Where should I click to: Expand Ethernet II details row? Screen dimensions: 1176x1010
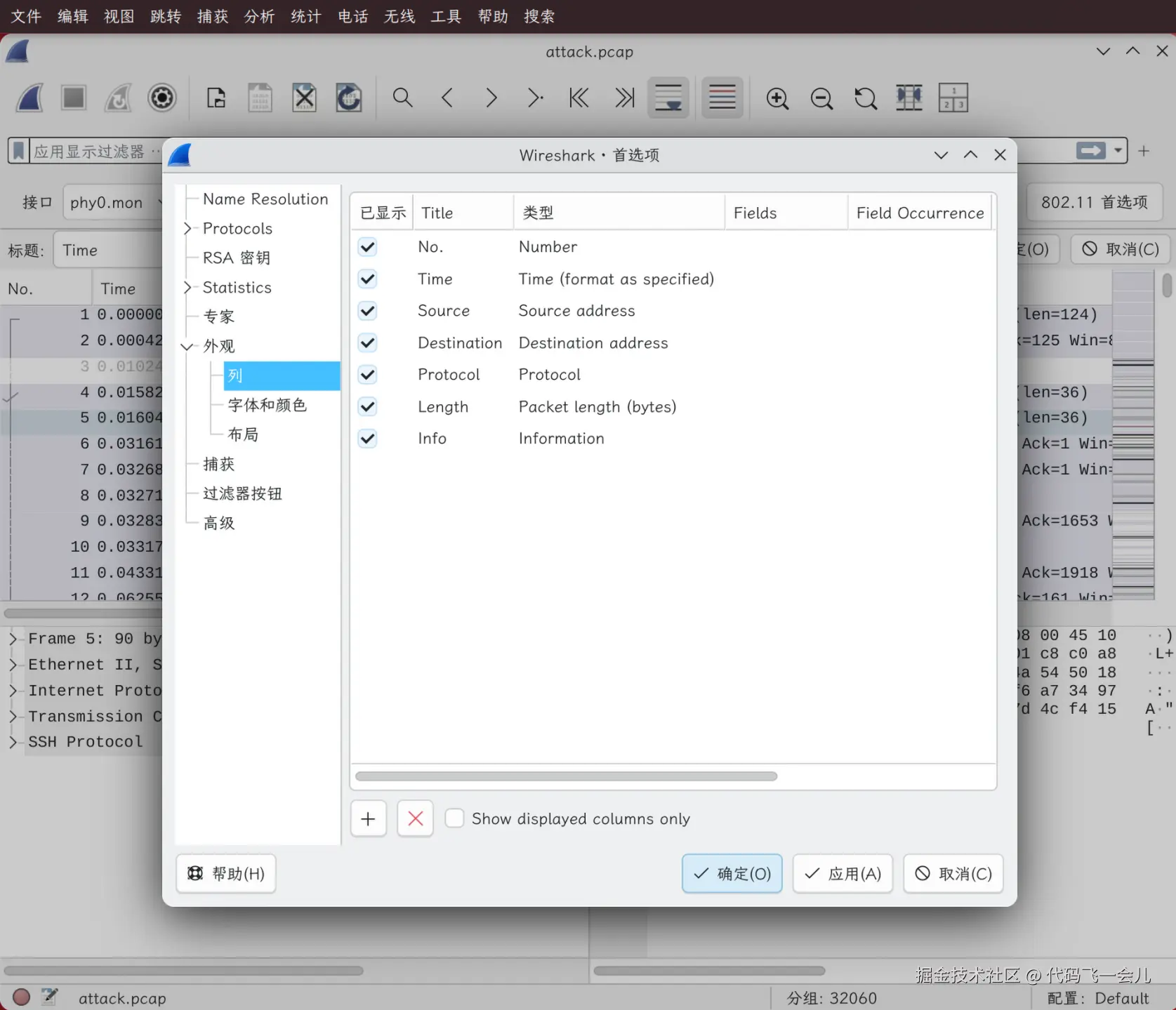click(13, 665)
